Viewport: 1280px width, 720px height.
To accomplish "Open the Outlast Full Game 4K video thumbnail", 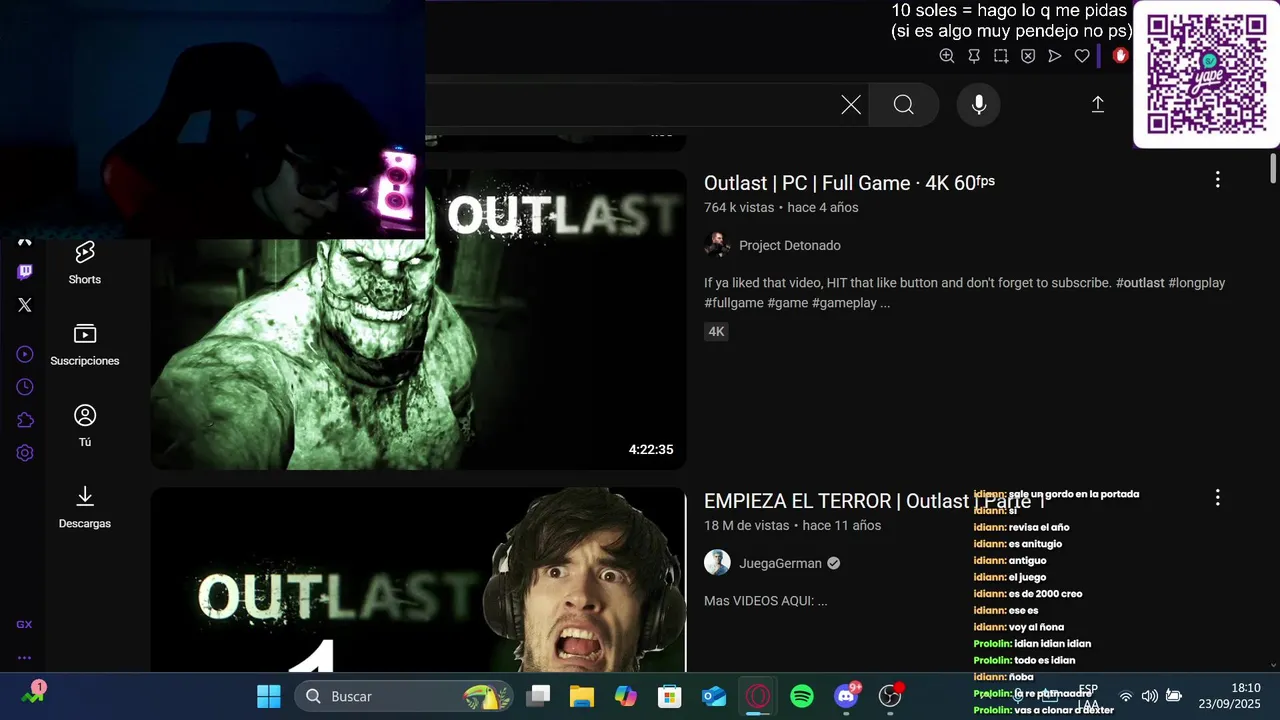I will coord(418,319).
